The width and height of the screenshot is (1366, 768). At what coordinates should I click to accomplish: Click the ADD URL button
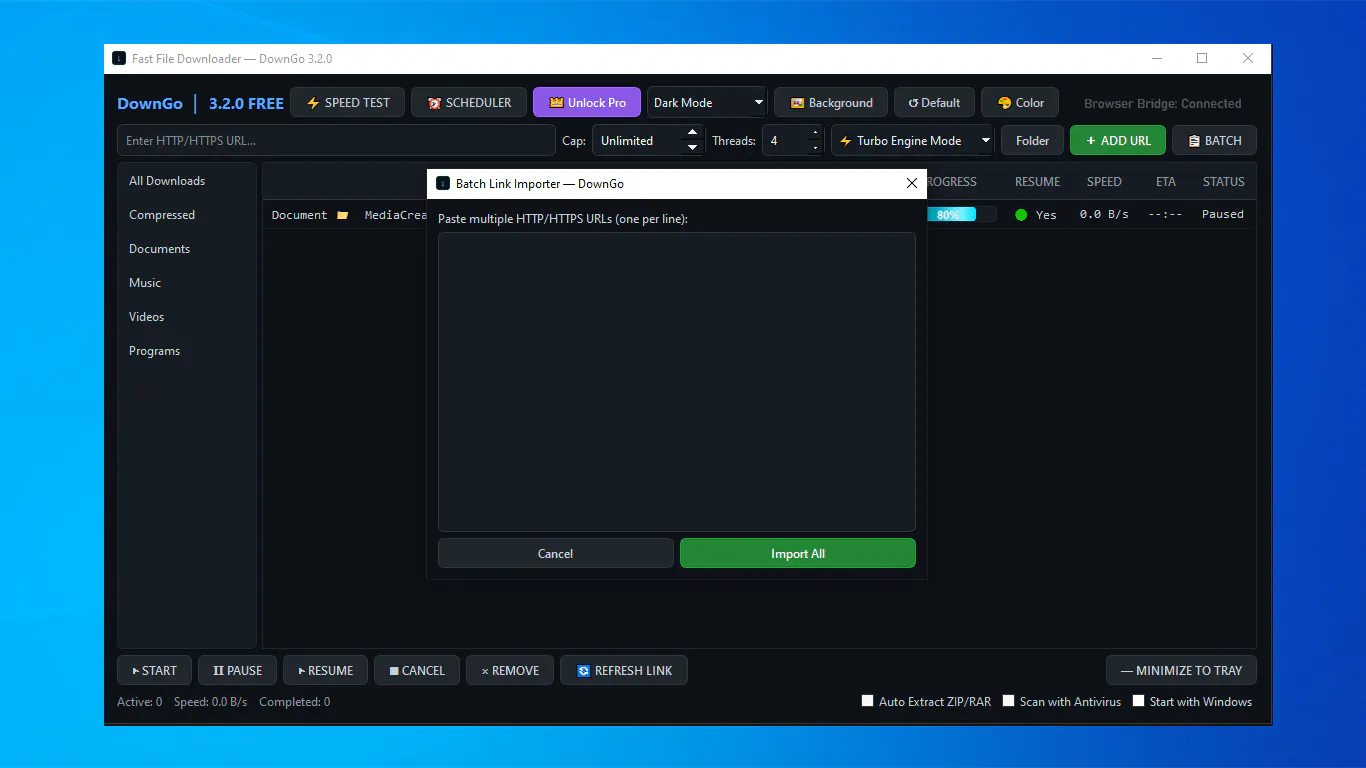(x=1118, y=141)
